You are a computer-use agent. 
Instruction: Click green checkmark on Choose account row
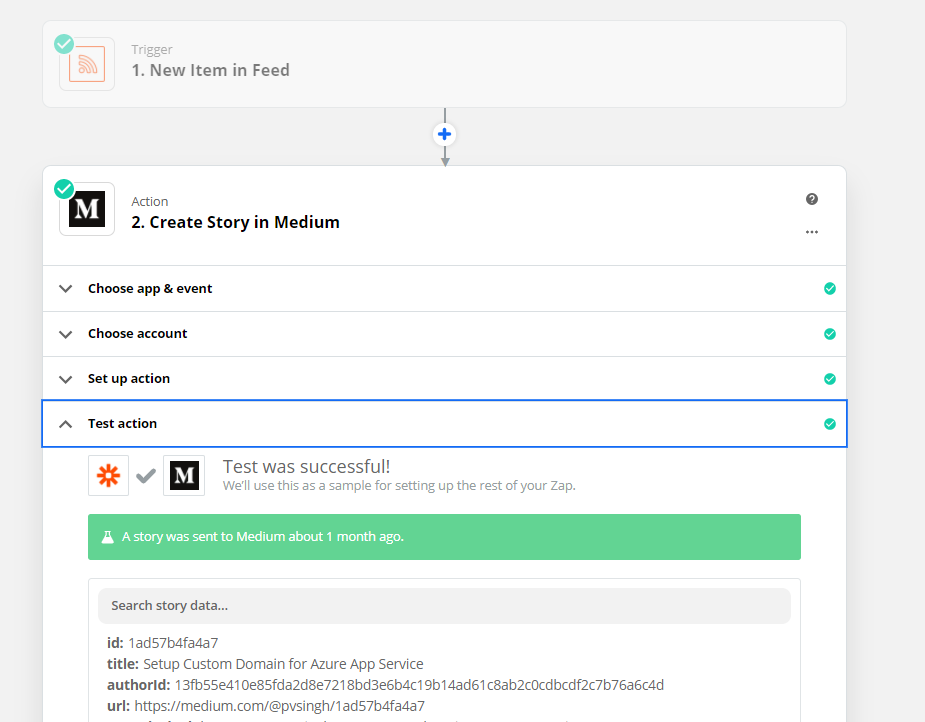(x=829, y=334)
